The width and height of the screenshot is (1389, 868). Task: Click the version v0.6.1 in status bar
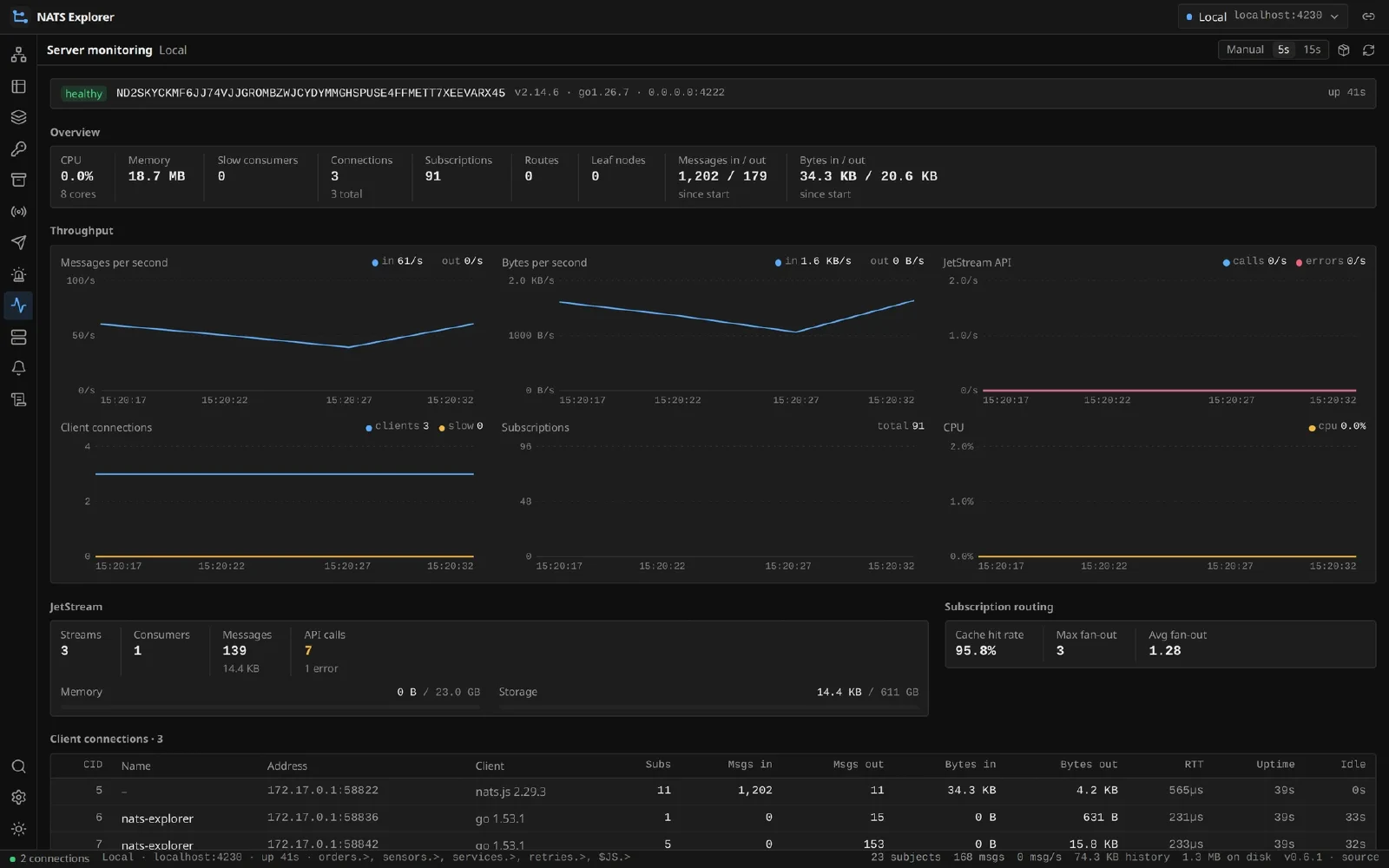pyautogui.click(x=1303, y=858)
